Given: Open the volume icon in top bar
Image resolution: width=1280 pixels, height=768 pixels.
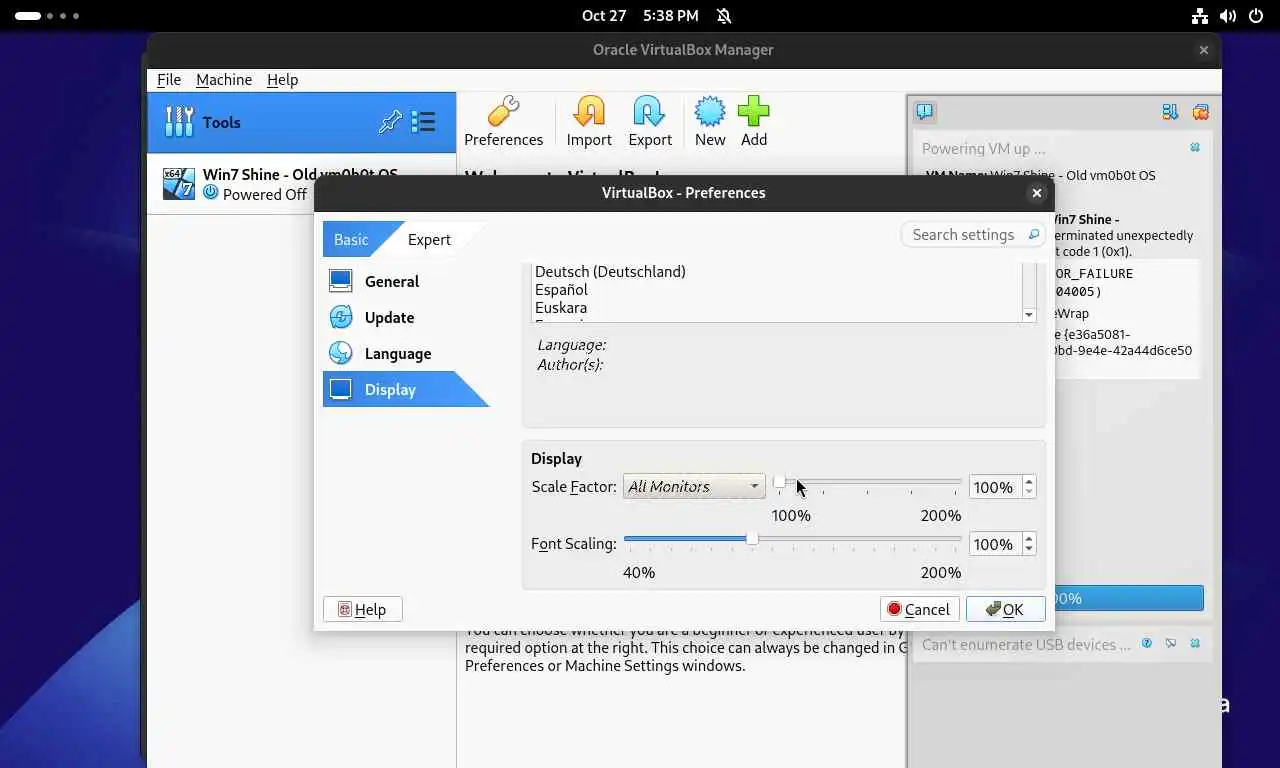Looking at the screenshot, I should [x=1228, y=16].
